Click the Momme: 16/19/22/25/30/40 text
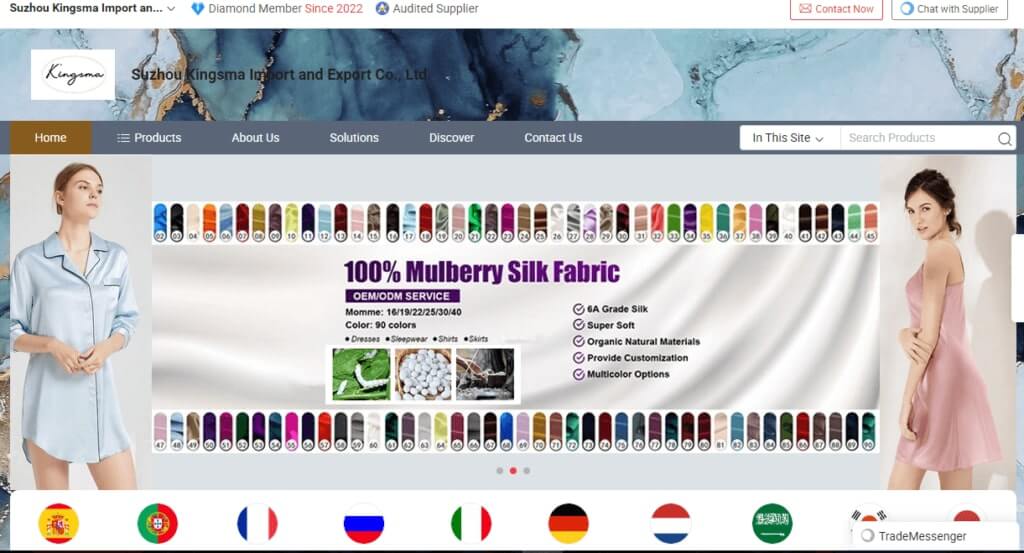The height and width of the screenshot is (553, 1024). [403, 312]
